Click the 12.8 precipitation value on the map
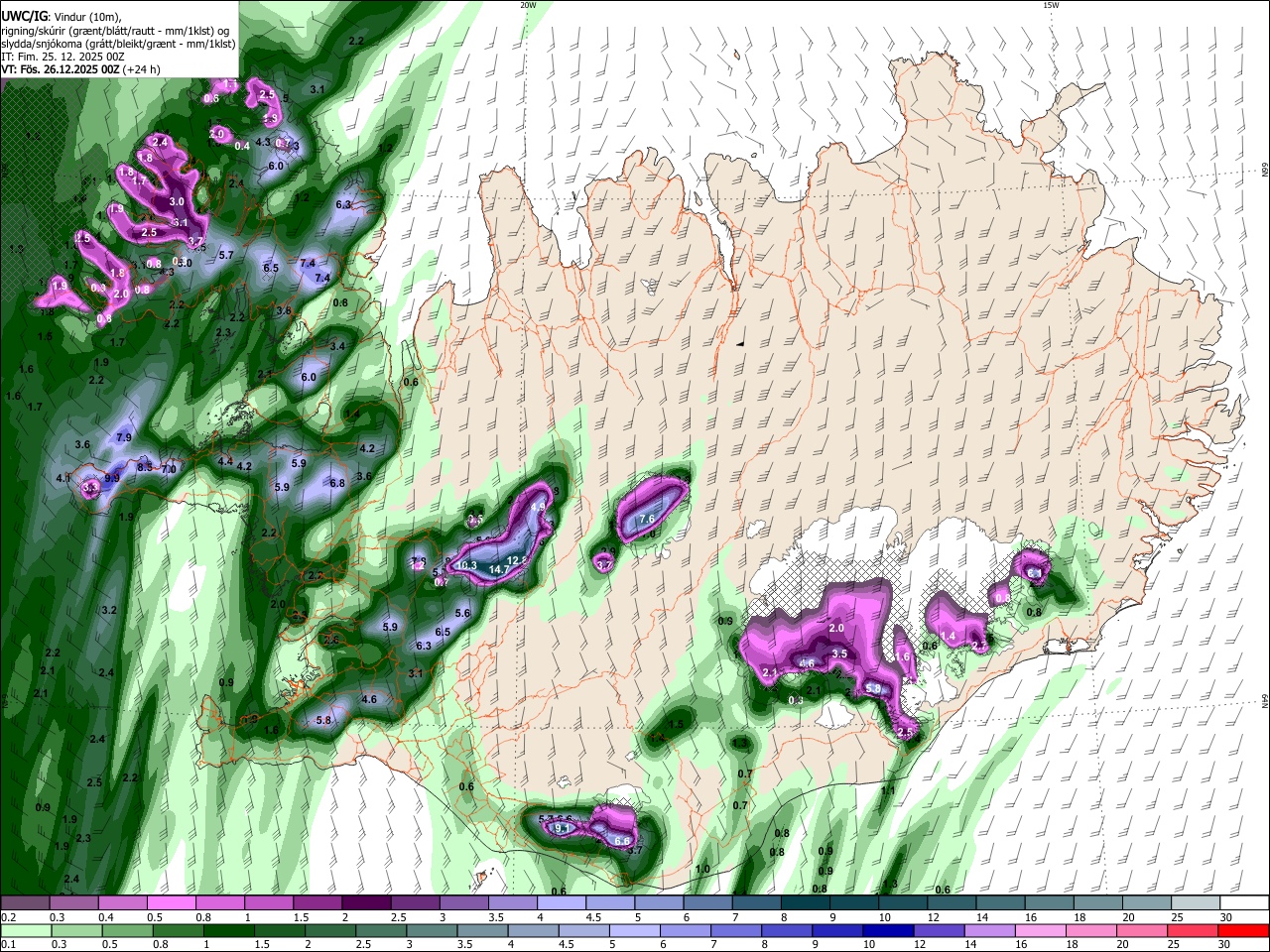Image resolution: width=1270 pixels, height=952 pixels. pos(517,560)
